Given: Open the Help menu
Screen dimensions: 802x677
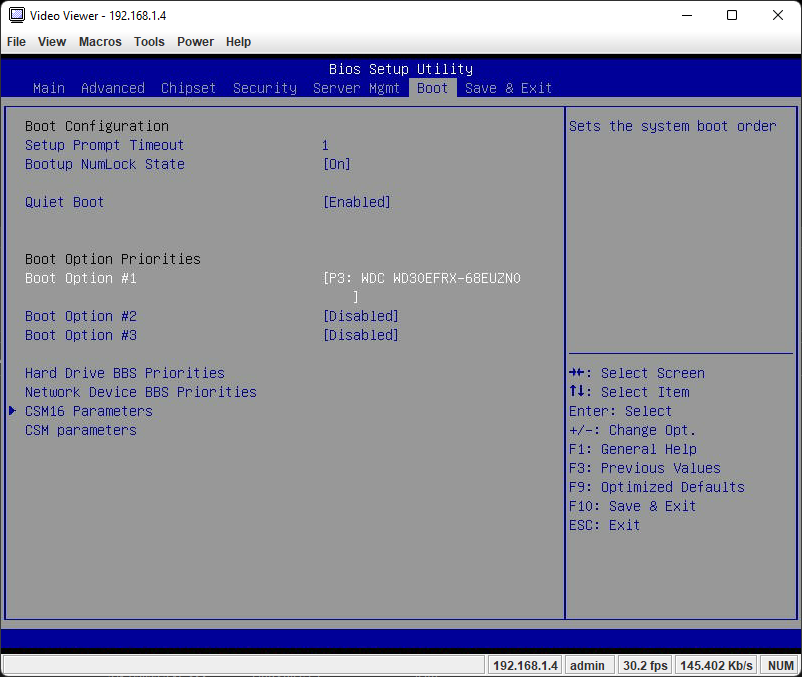Looking at the screenshot, I should pos(238,42).
